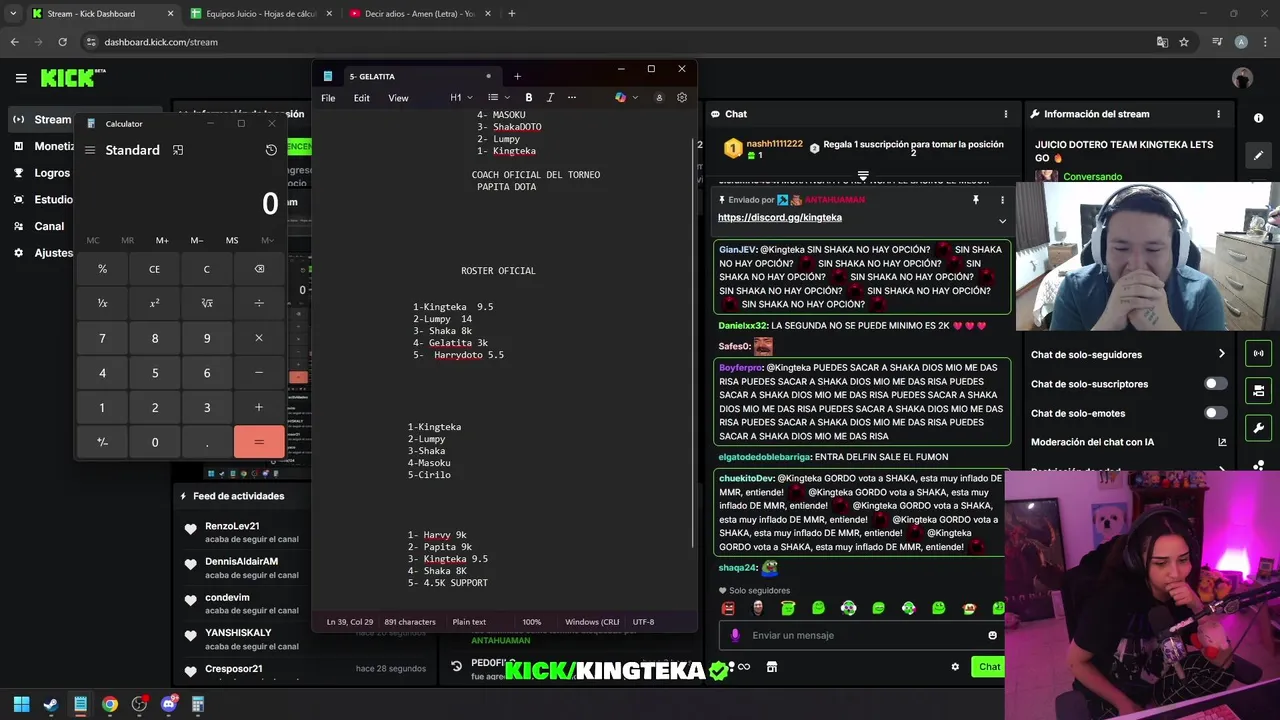Toggle Calculator keep-on-top mode
Screen dimensions: 1280x720
(178, 150)
